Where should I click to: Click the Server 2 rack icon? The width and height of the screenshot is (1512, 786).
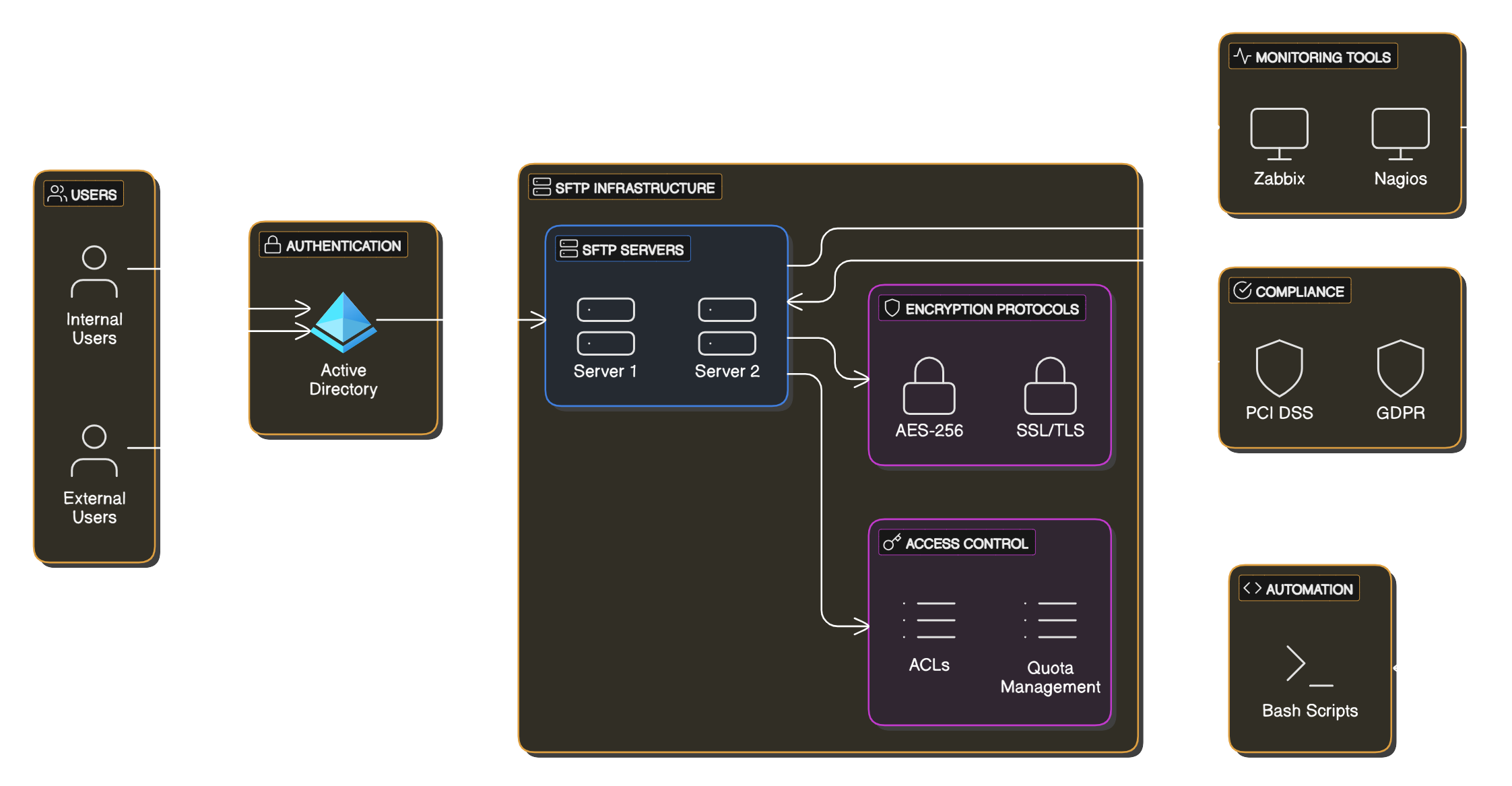click(x=727, y=326)
